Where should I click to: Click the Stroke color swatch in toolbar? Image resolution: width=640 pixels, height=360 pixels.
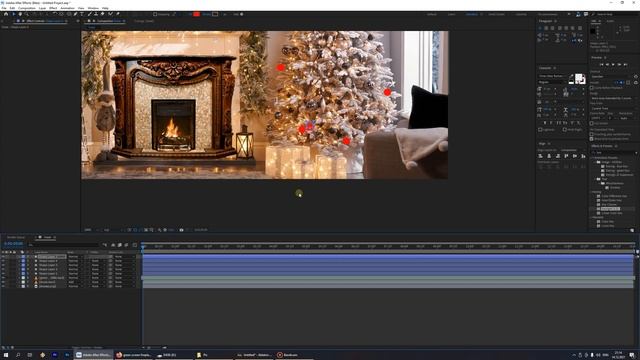tap(215, 14)
